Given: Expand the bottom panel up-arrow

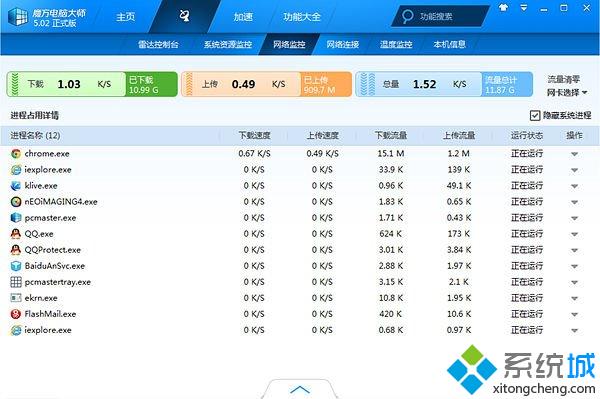Looking at the screenshot, I should coord(300,389).
